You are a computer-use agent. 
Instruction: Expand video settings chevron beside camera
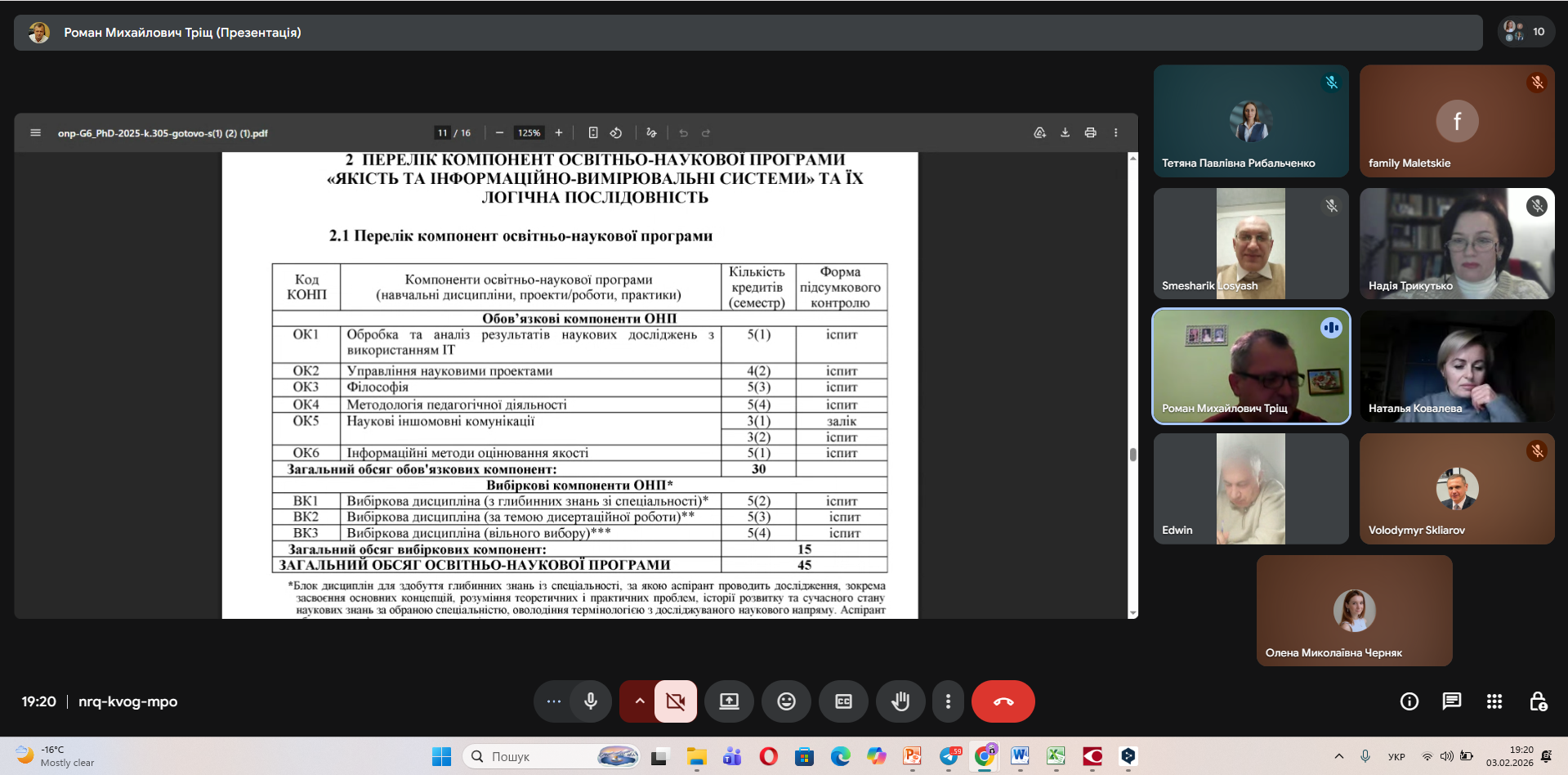[639, 701]
